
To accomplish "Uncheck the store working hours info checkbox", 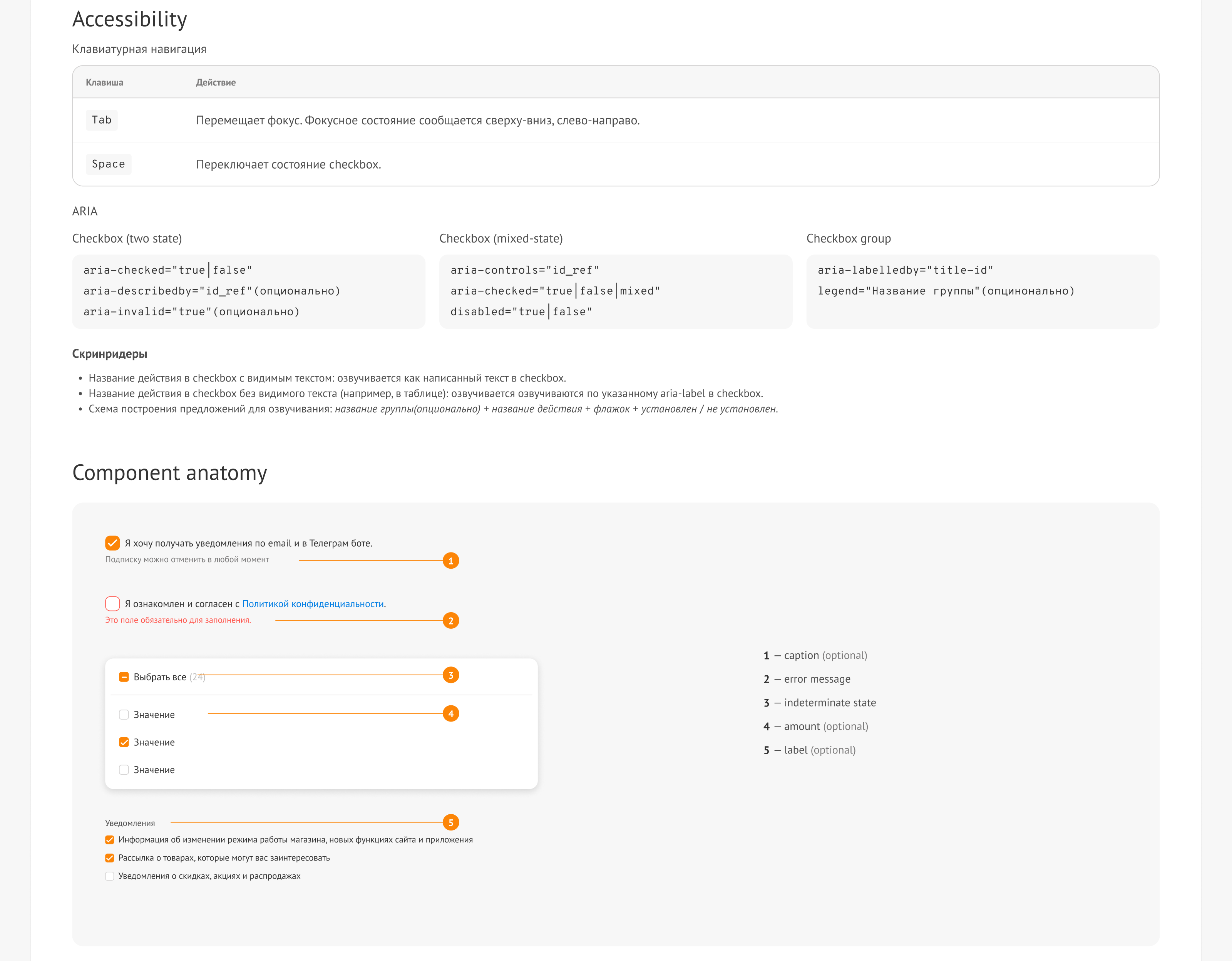I will (x=109, y=840).
